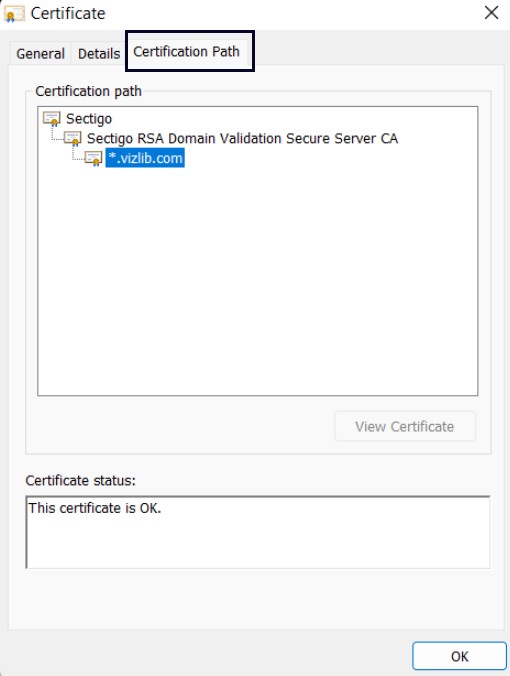Image resolution: width=510 pixels, height=676 pixels.
Task: Switch to the General tab
Action: coord(40,54)
